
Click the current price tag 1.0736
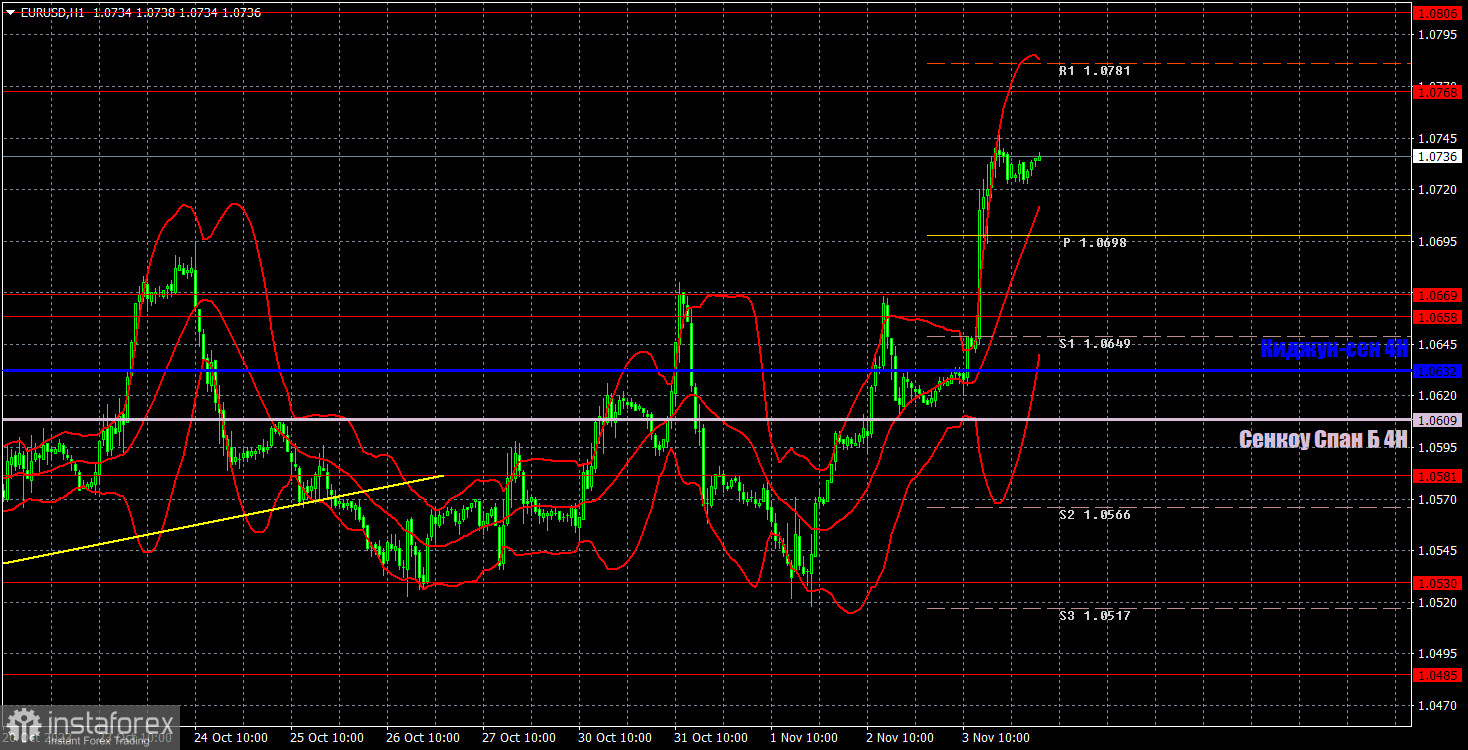[x=1437, y=157]
